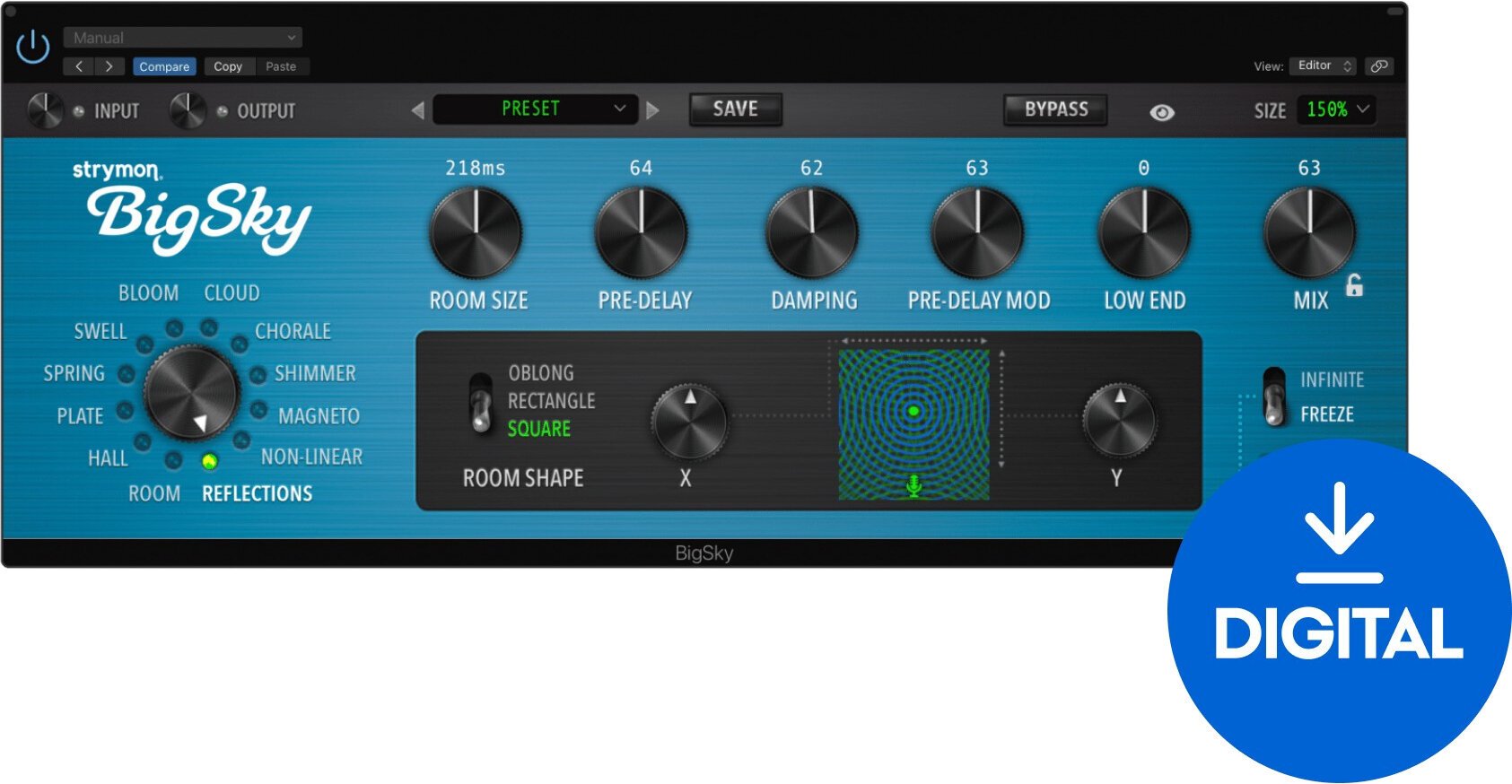Click the 218ms room size value
This screenshot has width=1512, height=784.
(x=475, y=168)
